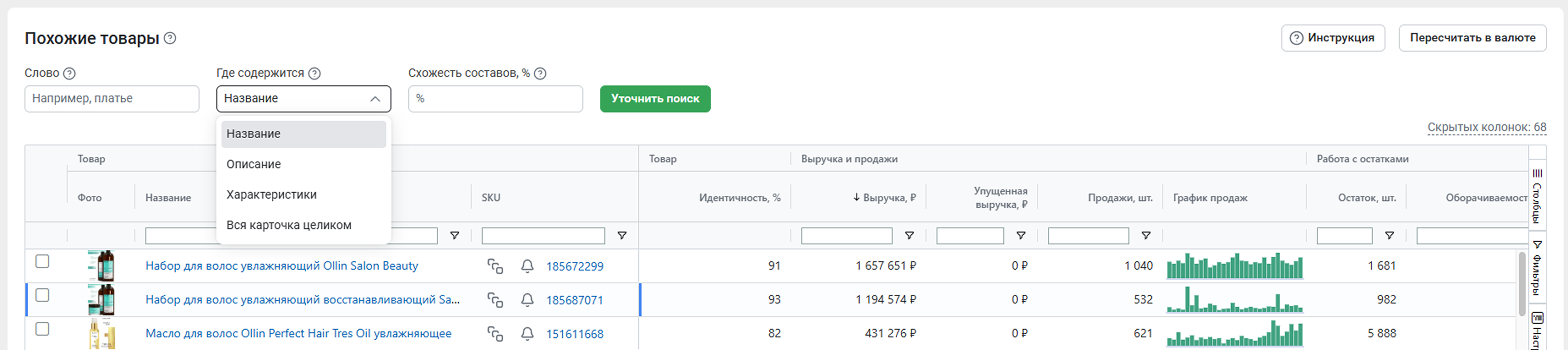Screen dimensions: 1568x350
Task: Click the copy icon for SKU 185687071
Action: pos(495,300)
